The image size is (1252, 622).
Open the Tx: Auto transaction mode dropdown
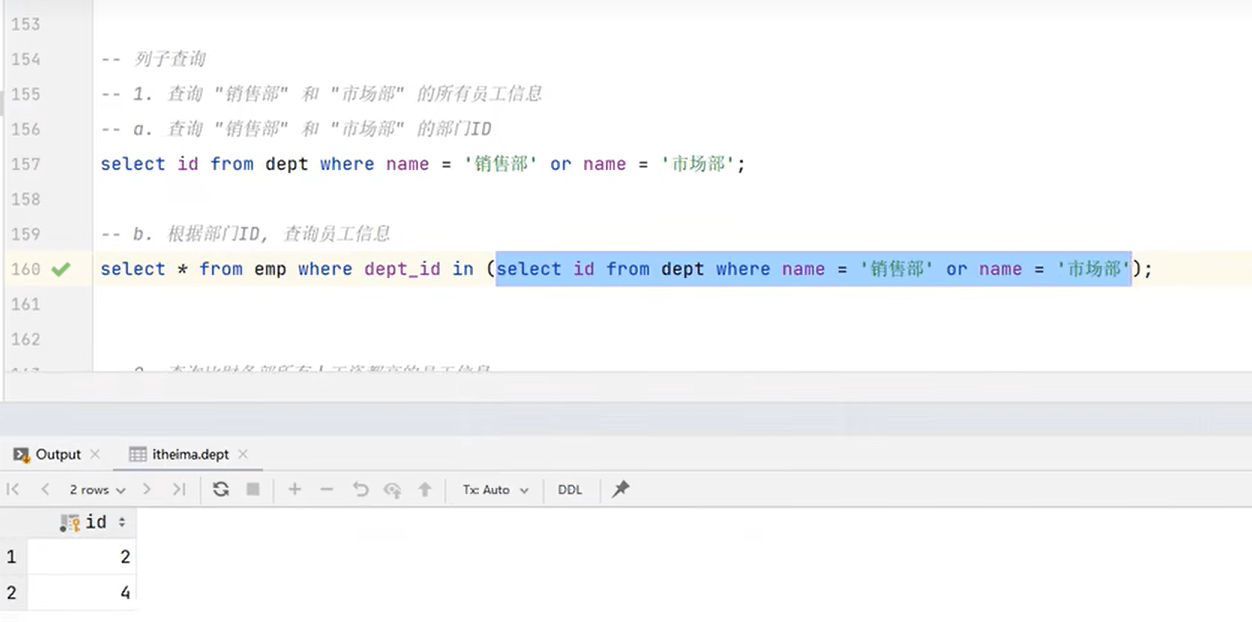[495, 490]
